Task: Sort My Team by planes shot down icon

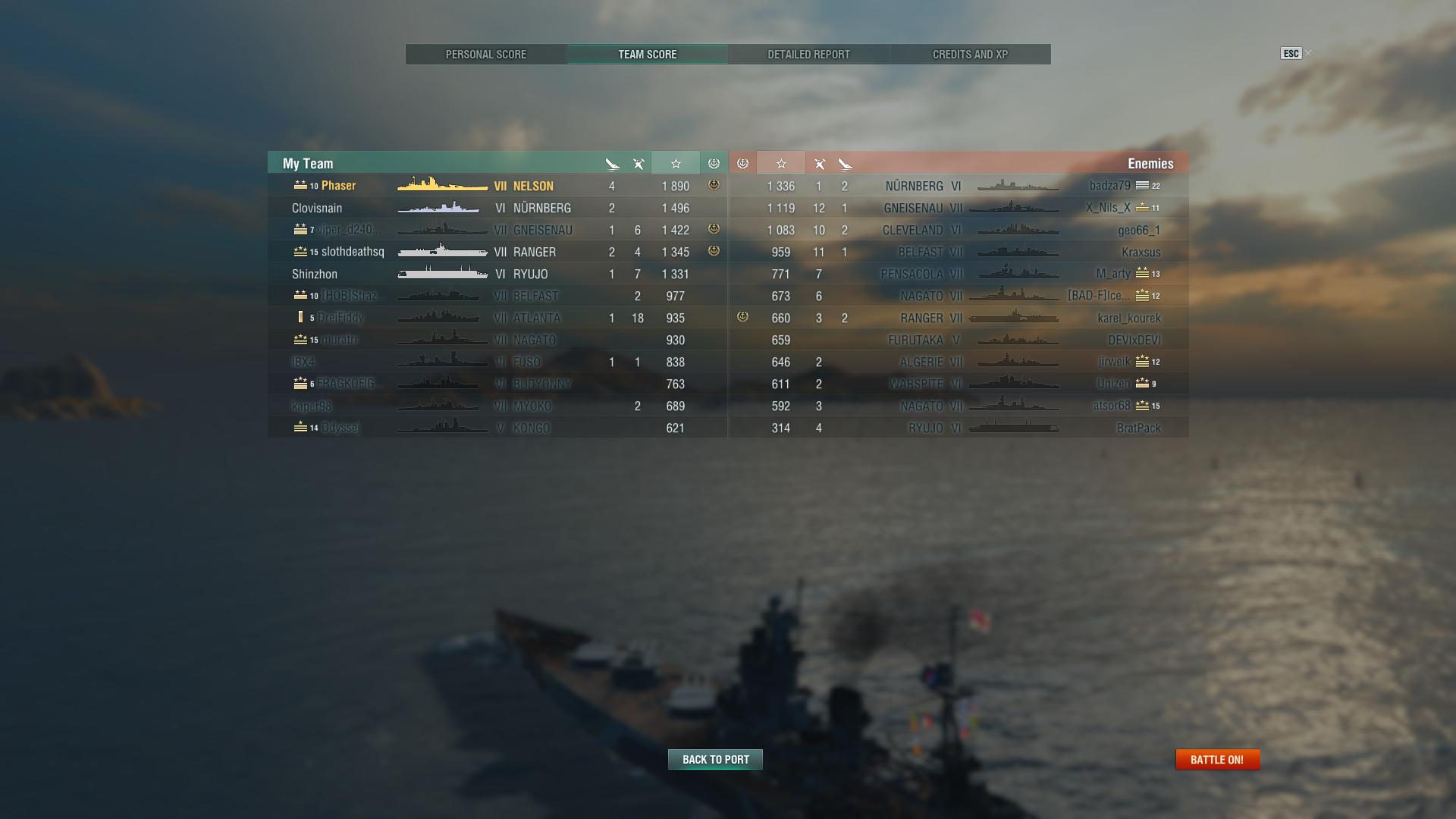Action: (639, 164)
